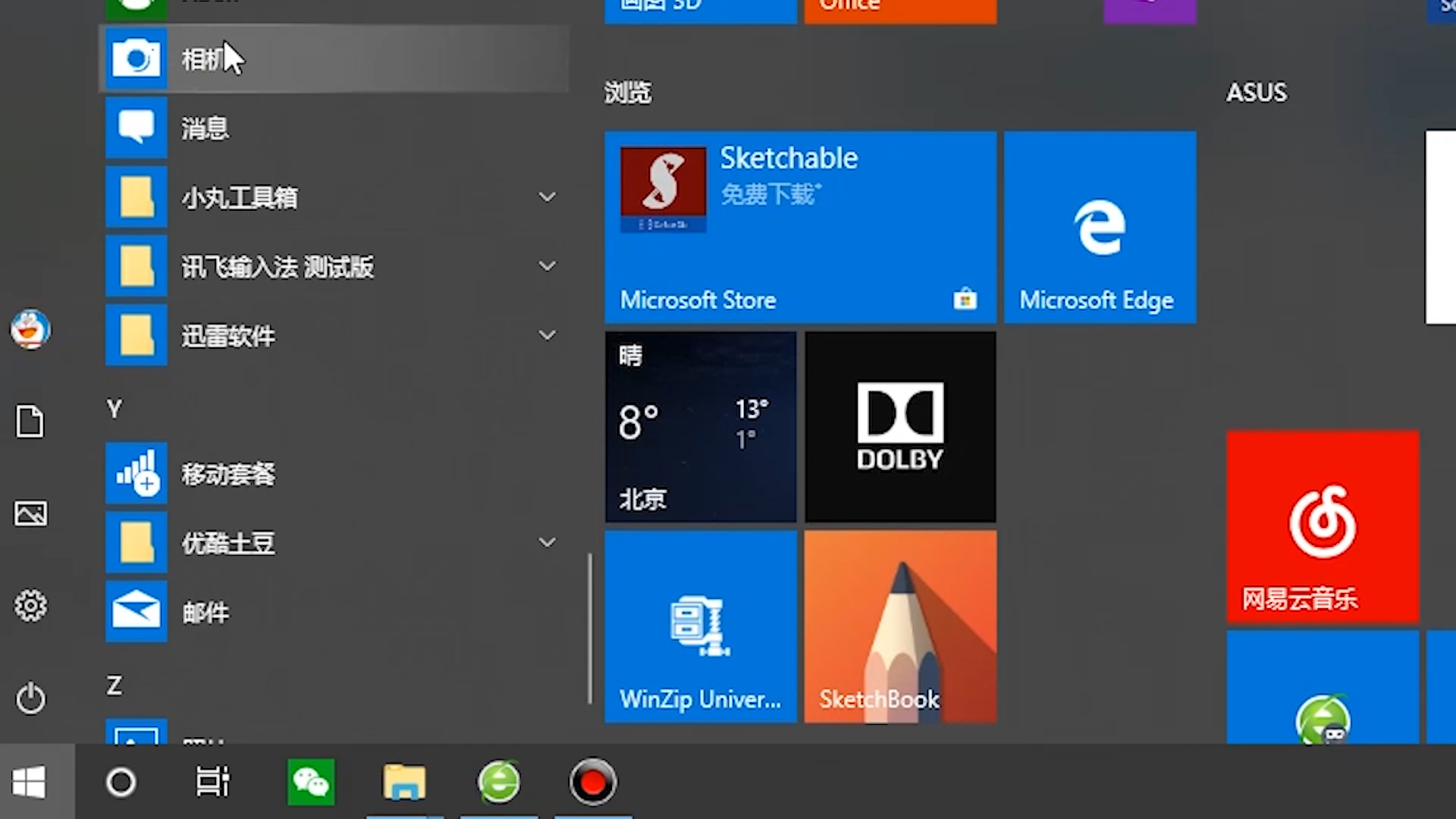Click the ASUS tile group title
This screenshot has width=1456, height=819.
pyautogui.click(x=1257, y=93)
